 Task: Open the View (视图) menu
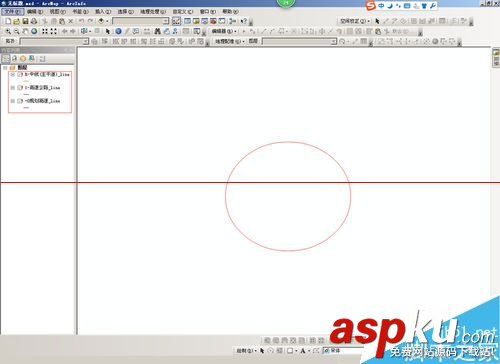(x=58, y=11)
